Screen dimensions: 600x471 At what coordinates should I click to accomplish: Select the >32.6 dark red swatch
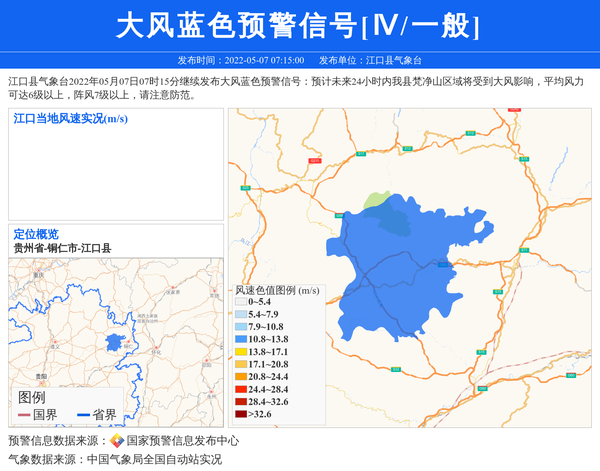[x=240, y=413]
